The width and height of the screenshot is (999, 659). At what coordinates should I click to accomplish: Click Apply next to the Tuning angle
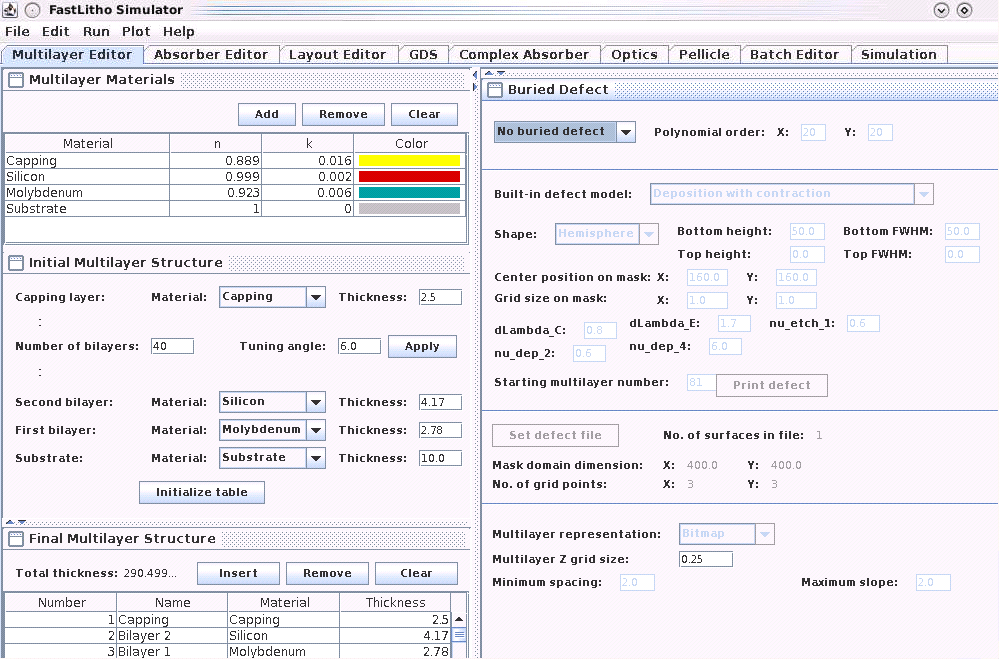click(422, 347)
